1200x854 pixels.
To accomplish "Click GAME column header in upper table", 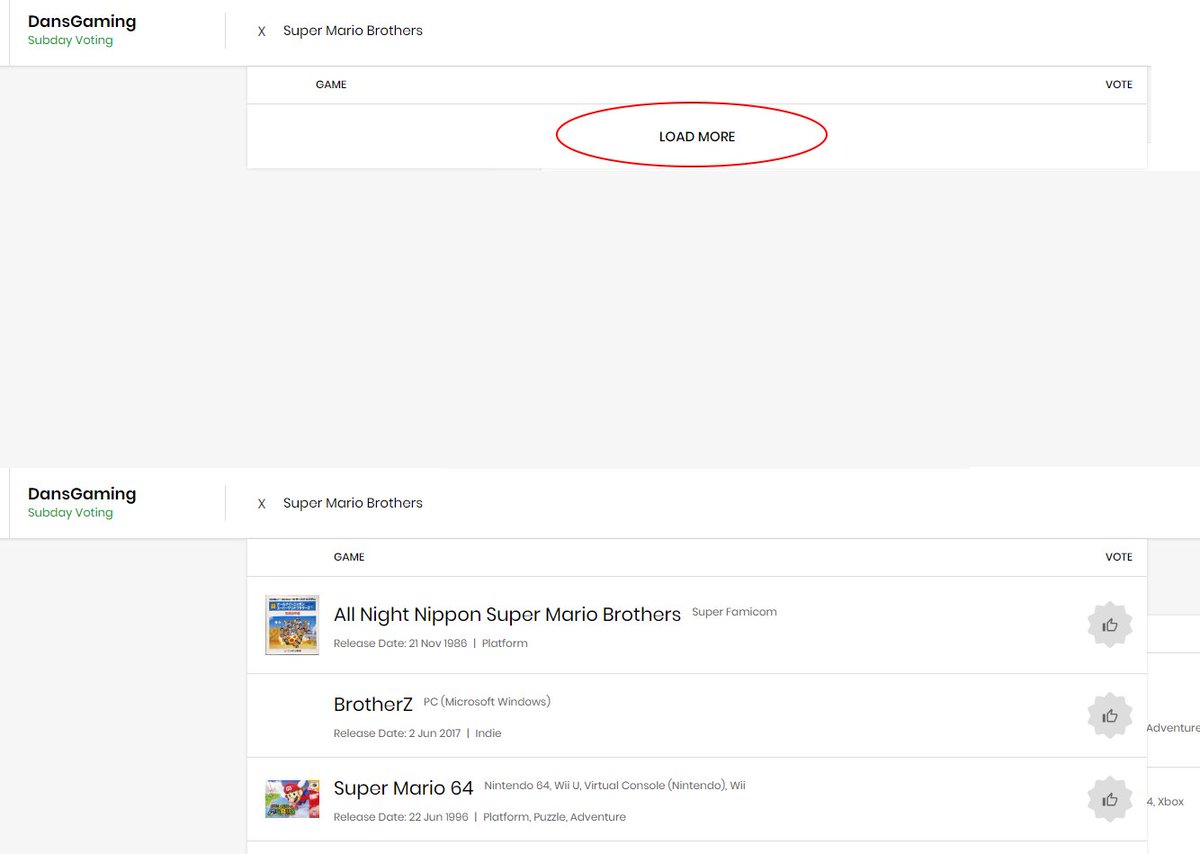I will [x=331, y=85].
